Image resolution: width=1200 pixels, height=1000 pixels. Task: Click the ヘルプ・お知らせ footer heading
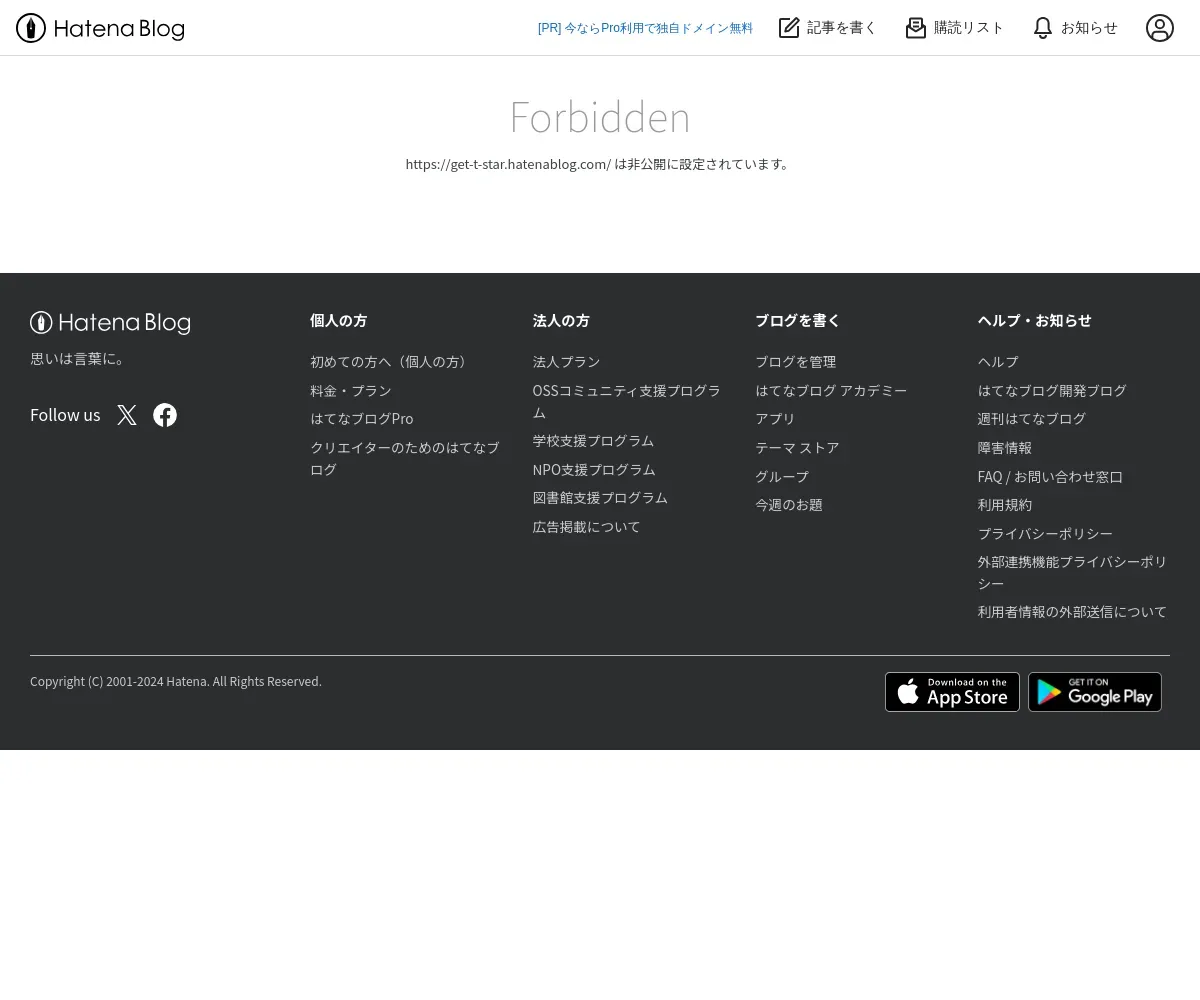pyautogui.click(x=1035, y=321)
